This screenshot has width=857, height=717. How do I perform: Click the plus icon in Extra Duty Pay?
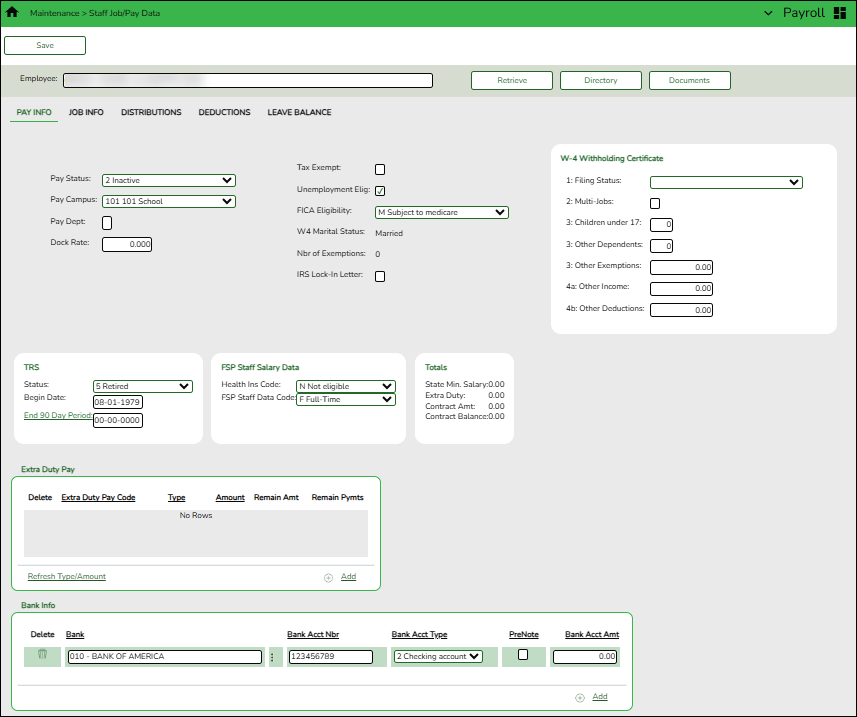328,578
